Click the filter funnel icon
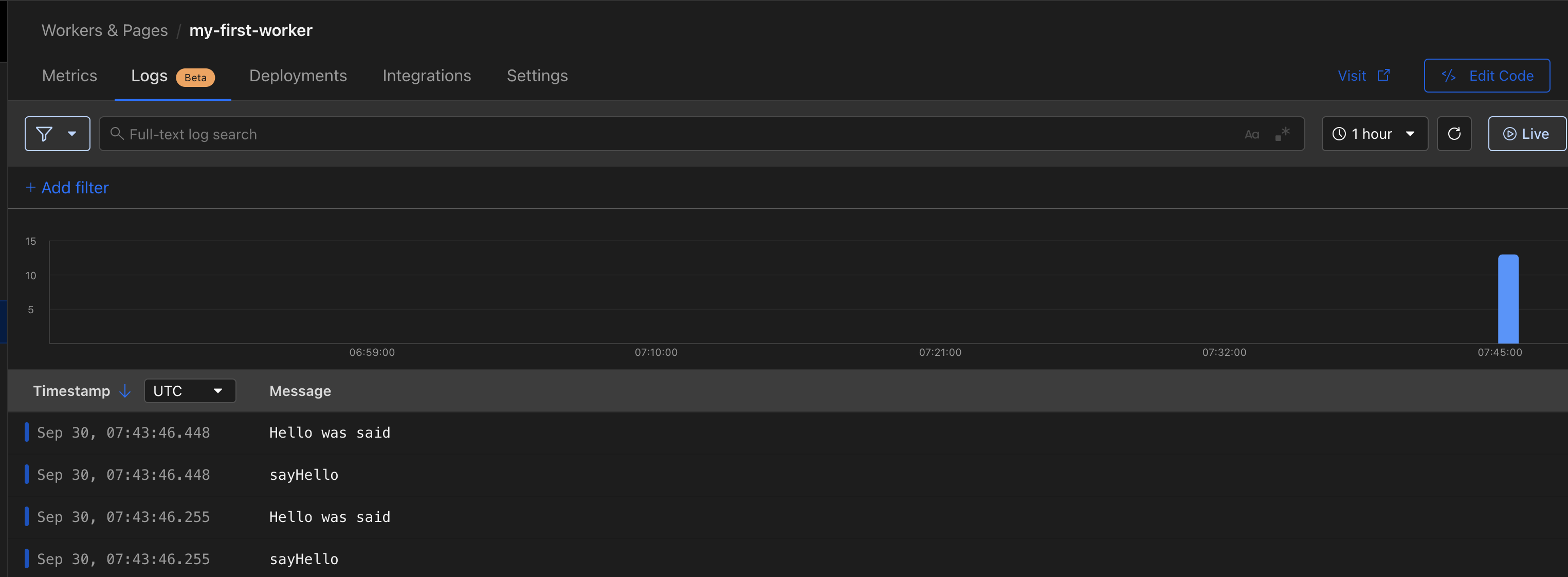Screen dimensions: 1568x577 [x=43, y=133]
